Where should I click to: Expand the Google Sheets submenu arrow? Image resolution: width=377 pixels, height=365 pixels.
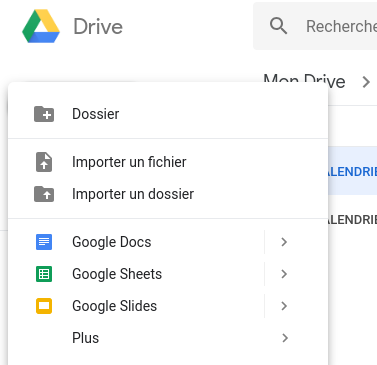pyautogui.click(x=284, y=274)
